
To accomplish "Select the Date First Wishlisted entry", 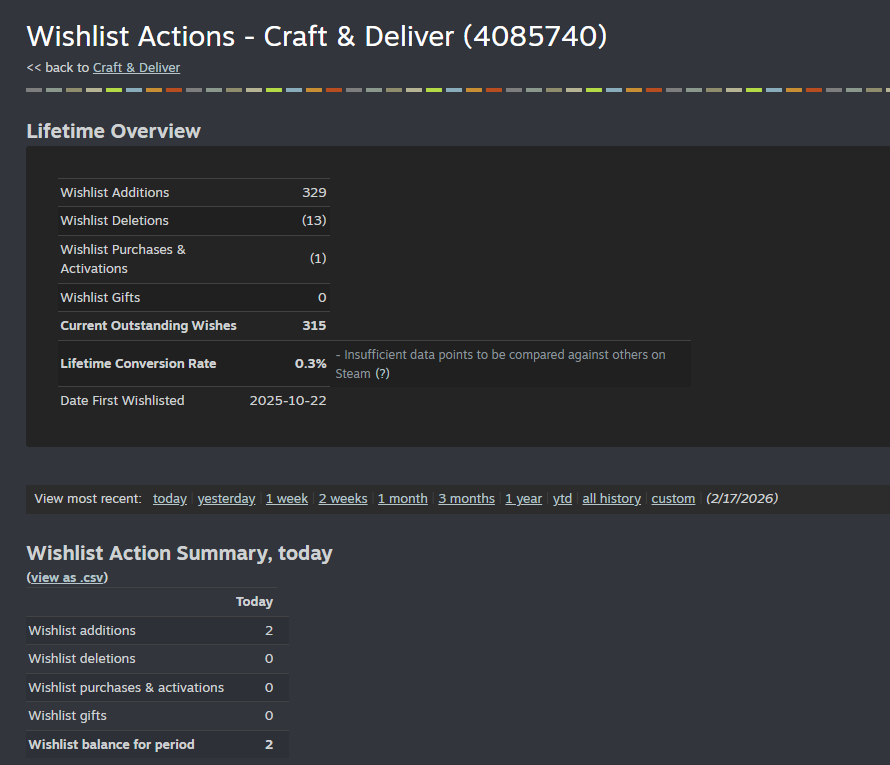I will tap(122, 400).
